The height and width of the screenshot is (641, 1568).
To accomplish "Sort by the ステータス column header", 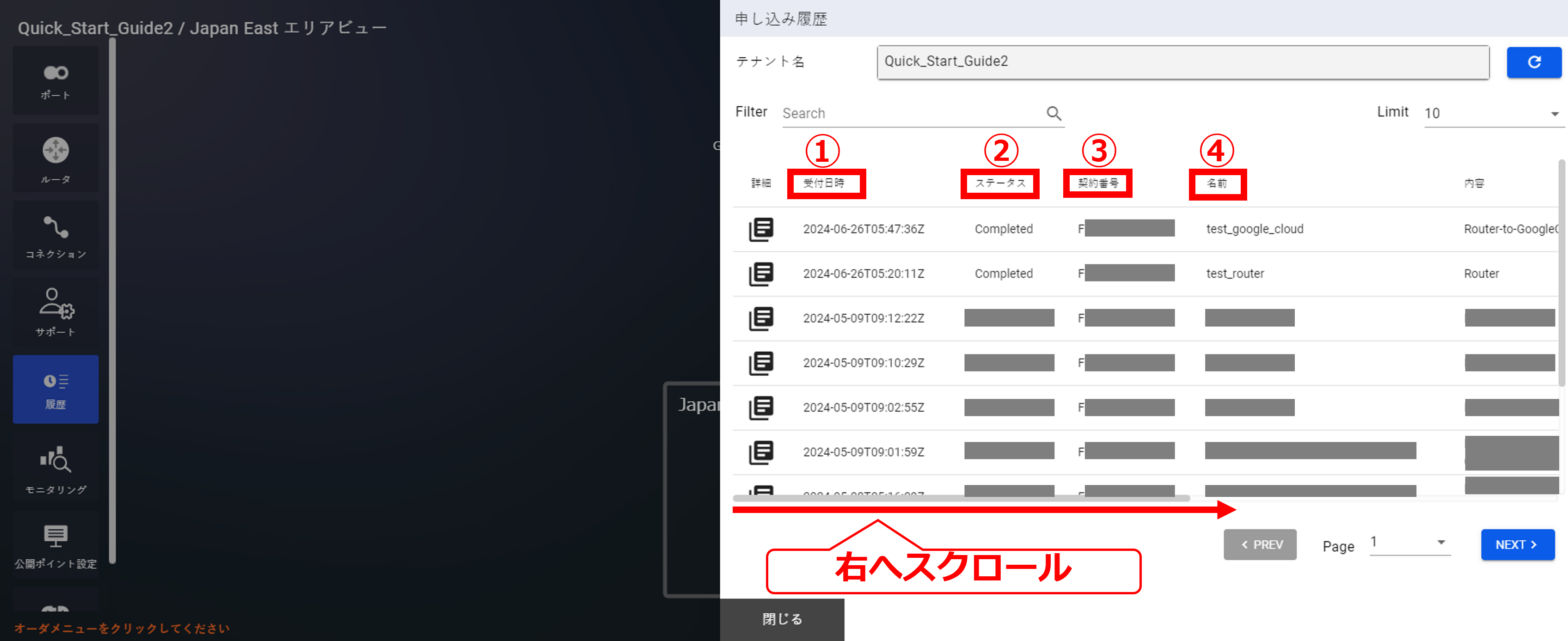I will point(1000,183).
